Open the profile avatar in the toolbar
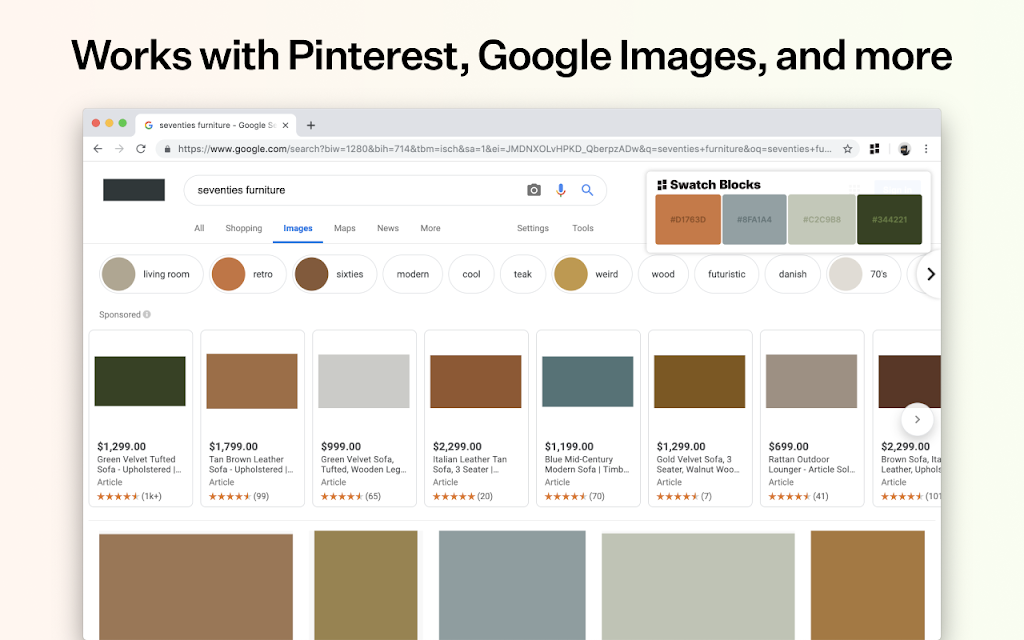The height and width of the screenshot is (640, 1024). pos(904,149)
